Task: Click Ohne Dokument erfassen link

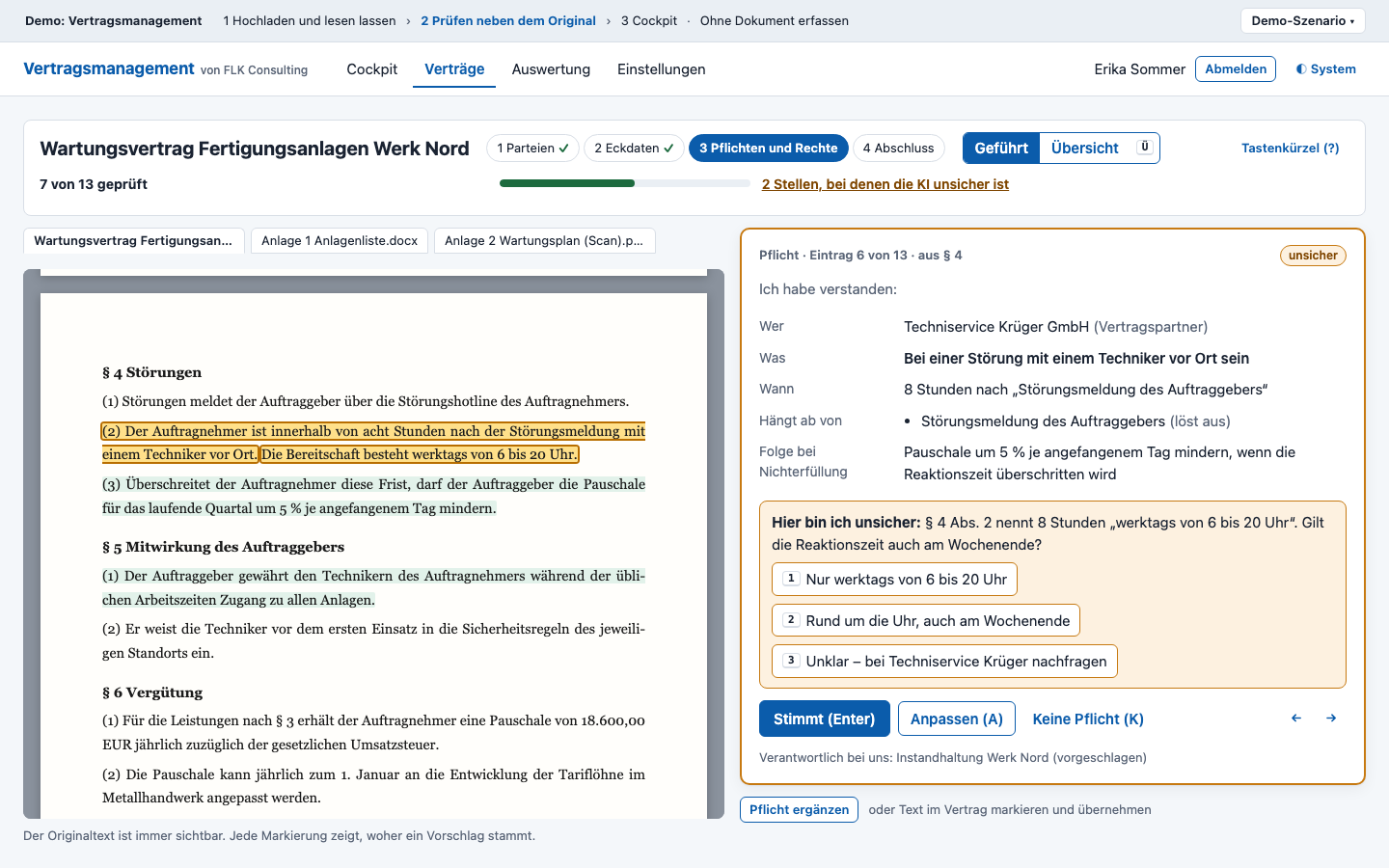Action: (x=775, y=20)
